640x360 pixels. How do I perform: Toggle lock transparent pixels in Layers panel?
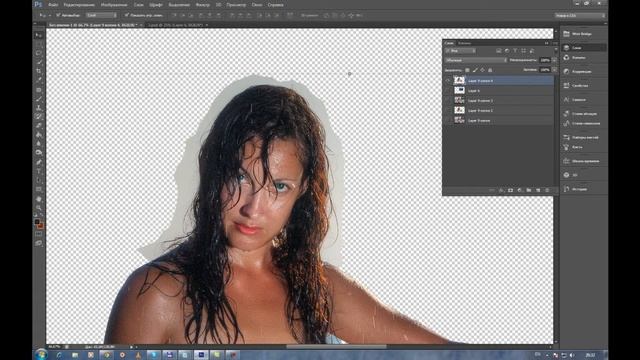(x=467, y=70)
